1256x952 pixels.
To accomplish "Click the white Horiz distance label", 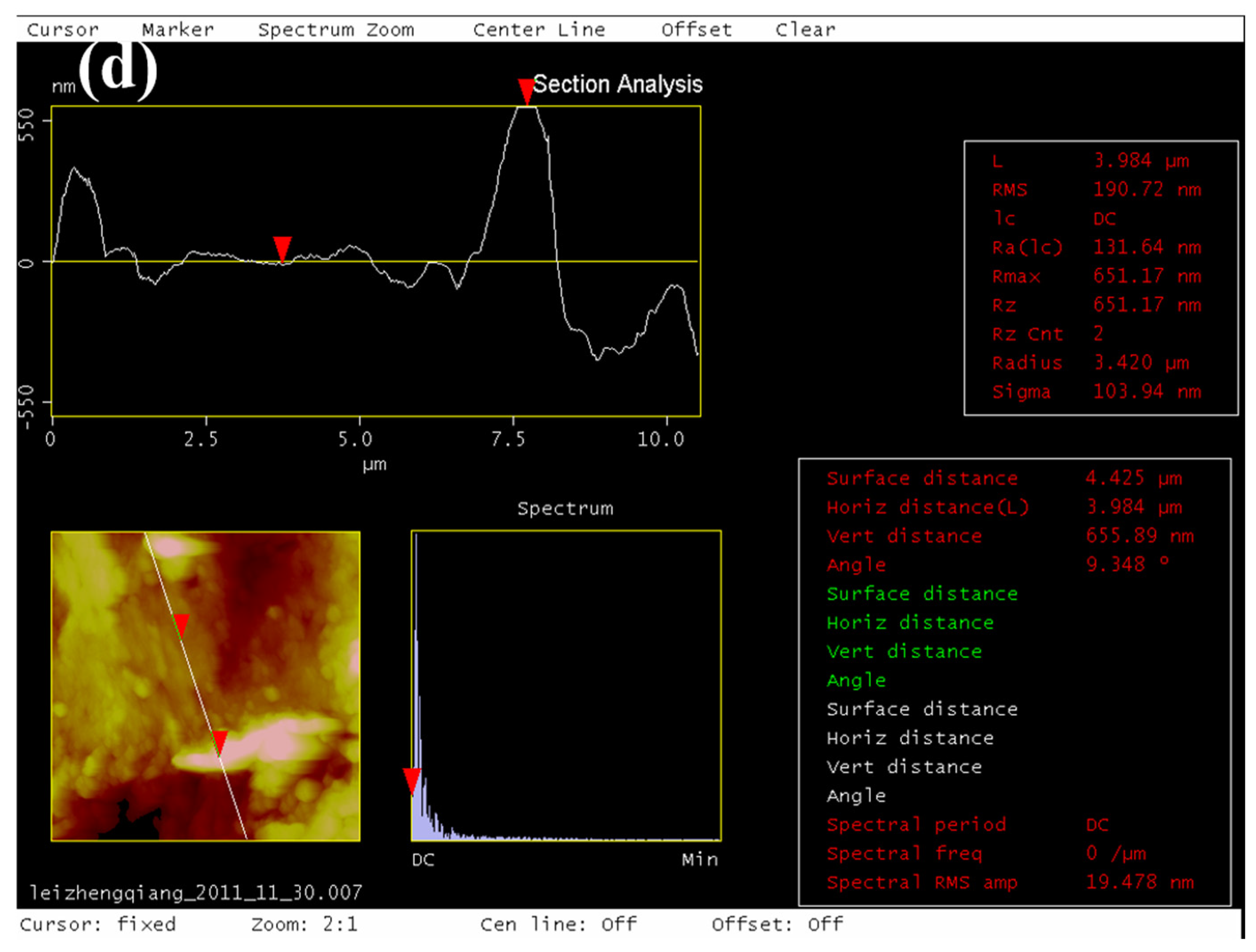I will click(910, 738).
